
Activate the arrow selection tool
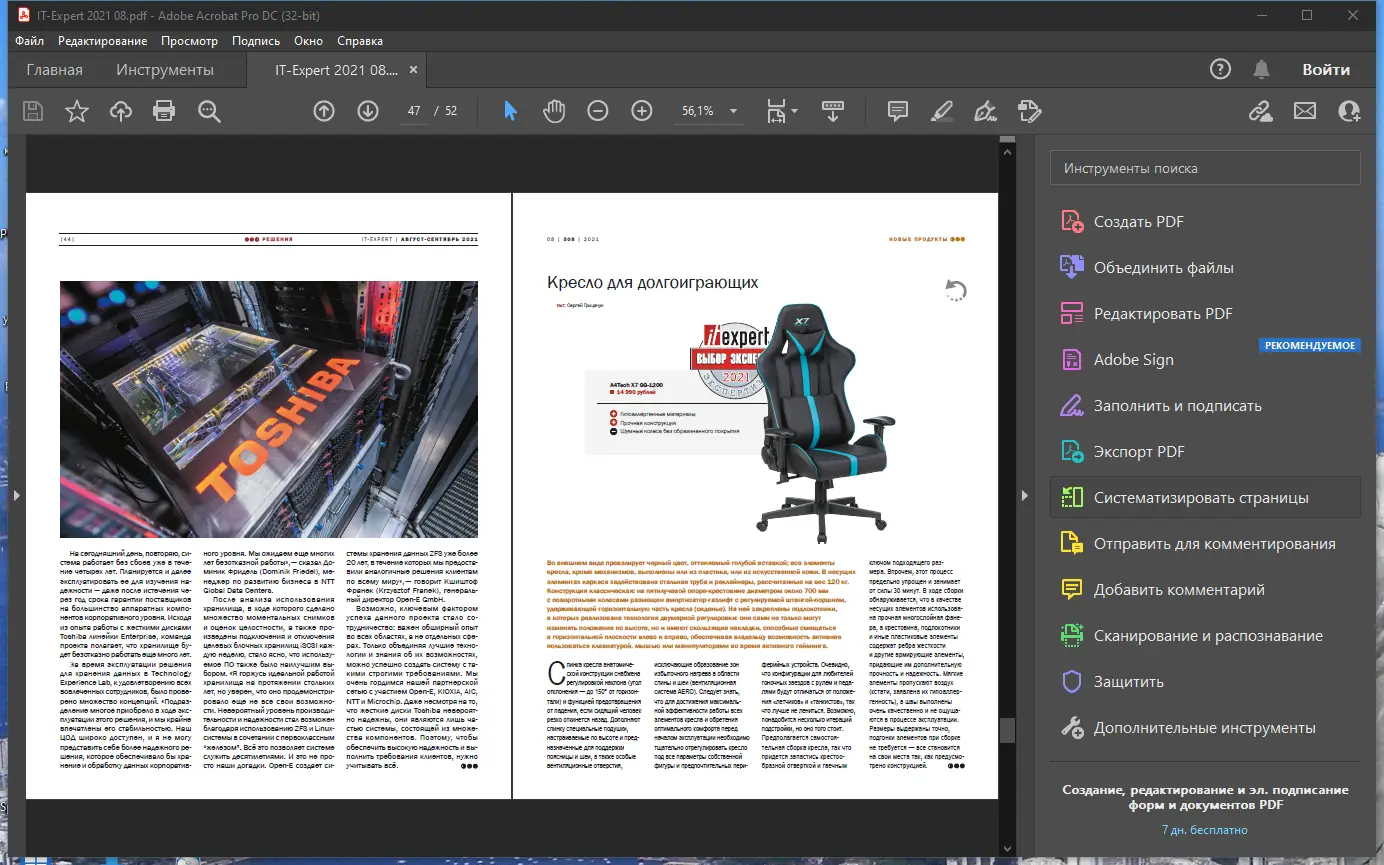[510, 111]
